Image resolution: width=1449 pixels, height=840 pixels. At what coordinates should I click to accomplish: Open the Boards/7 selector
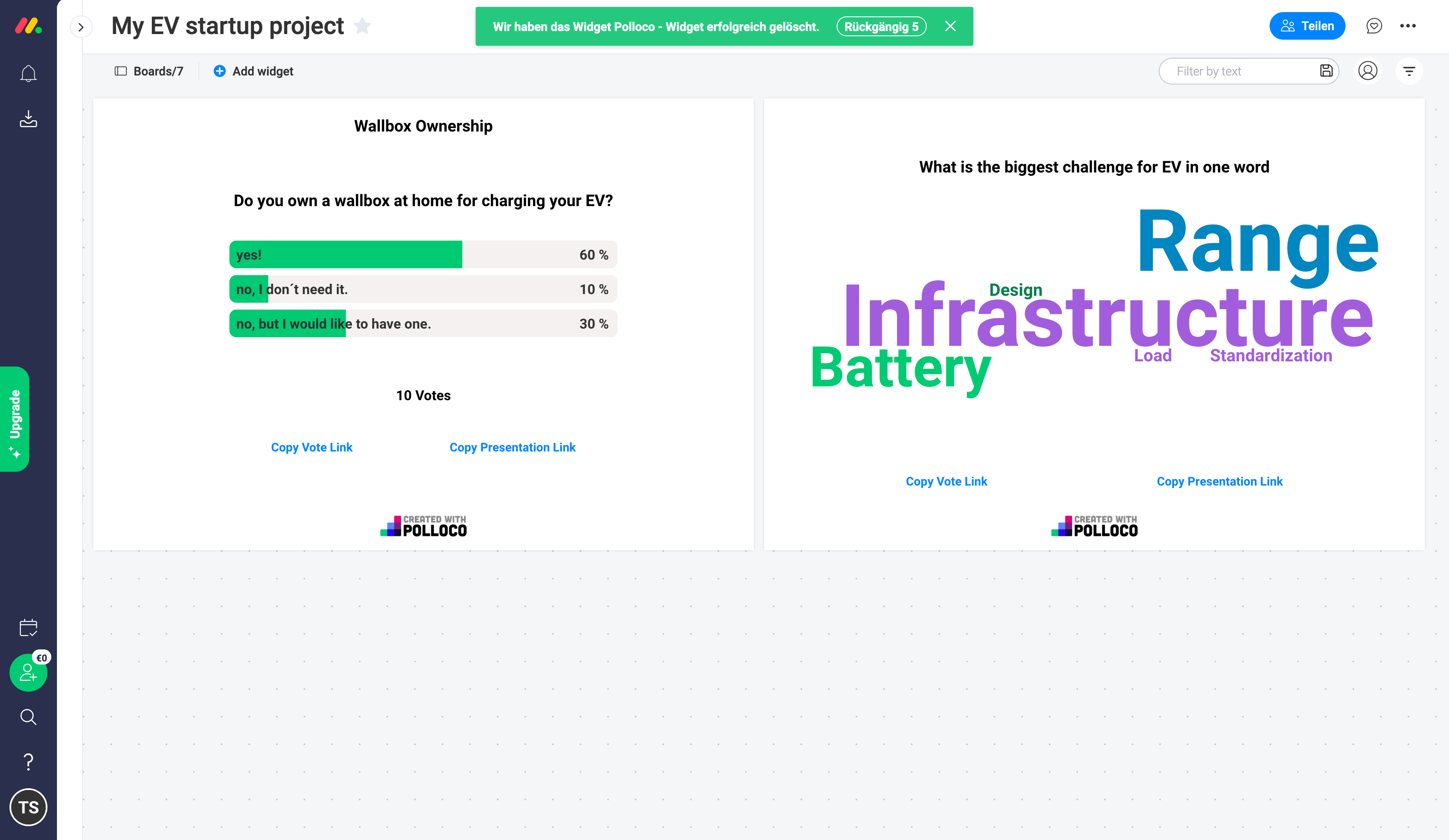(x=149, y=71)
